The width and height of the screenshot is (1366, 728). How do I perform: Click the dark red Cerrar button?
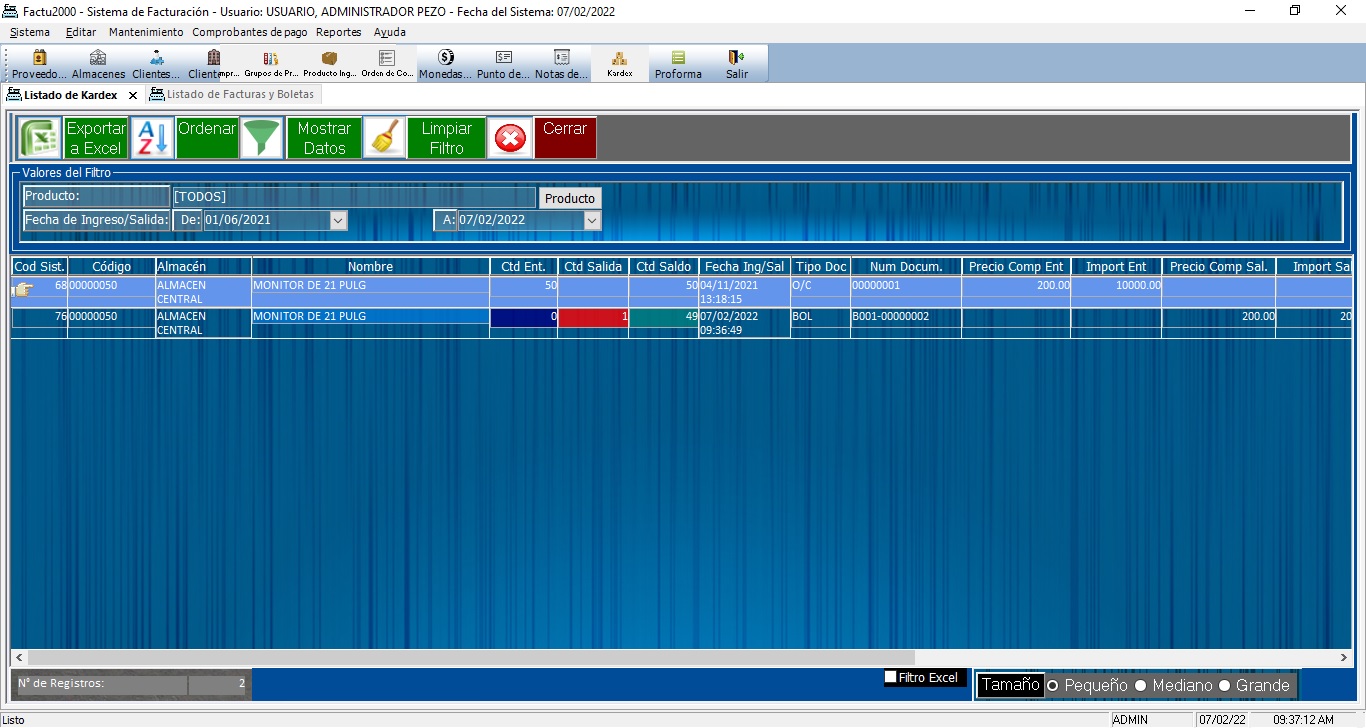coord(565,138)
